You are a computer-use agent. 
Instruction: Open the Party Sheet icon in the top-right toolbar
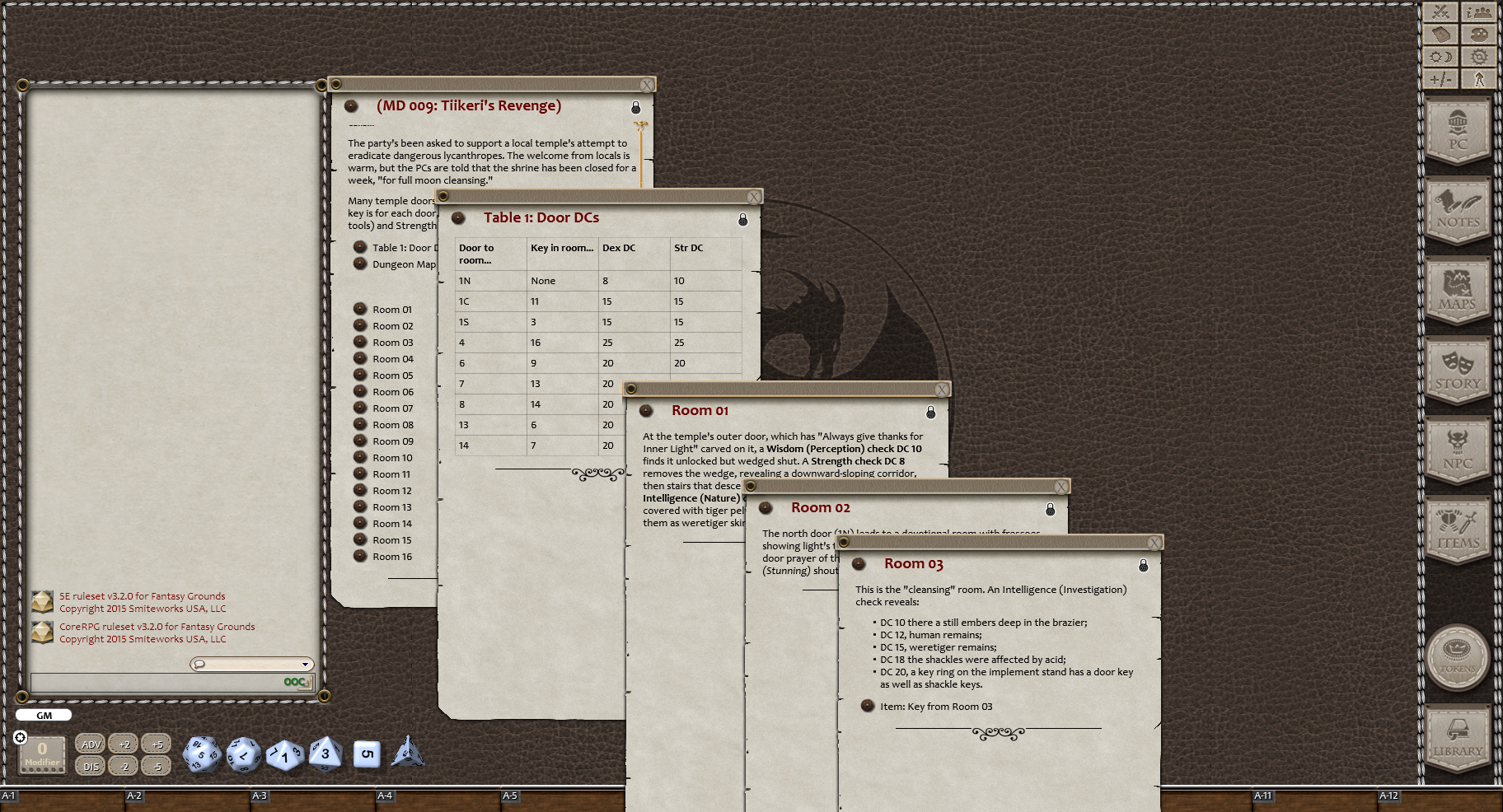[x=1479, y=12]
